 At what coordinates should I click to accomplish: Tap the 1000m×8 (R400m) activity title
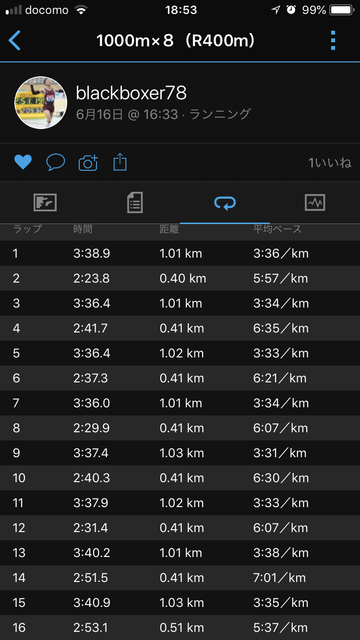click(176, 41)
